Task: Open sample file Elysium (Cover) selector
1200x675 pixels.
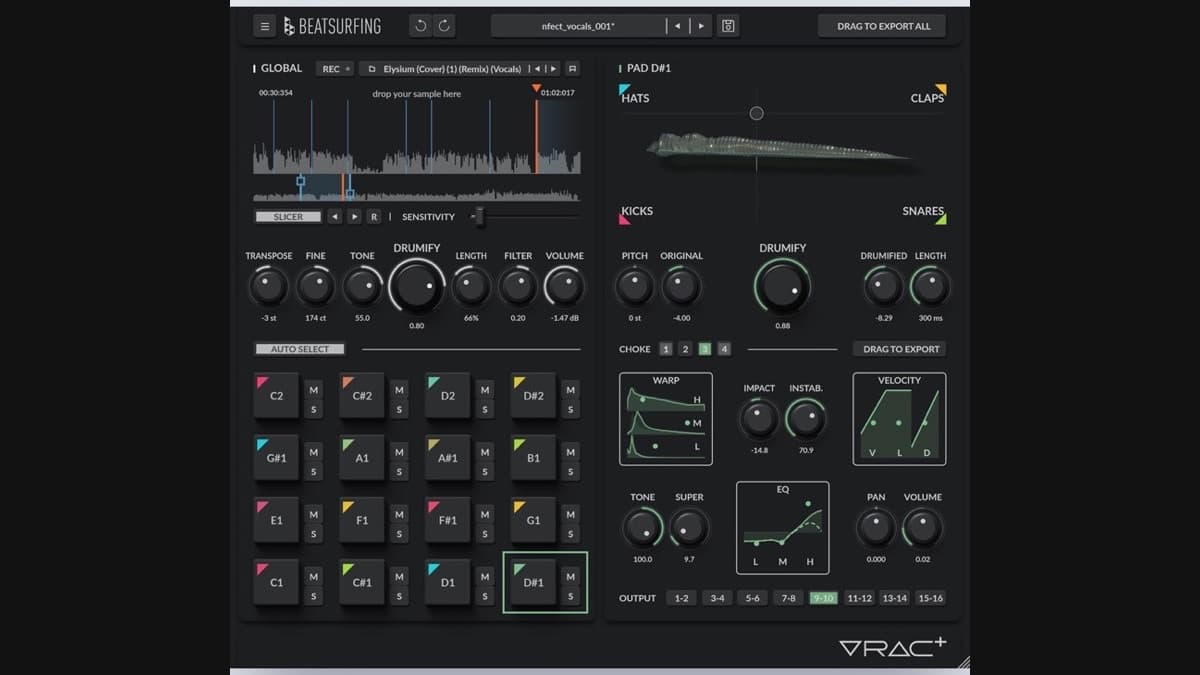Action: pos(444,69)
